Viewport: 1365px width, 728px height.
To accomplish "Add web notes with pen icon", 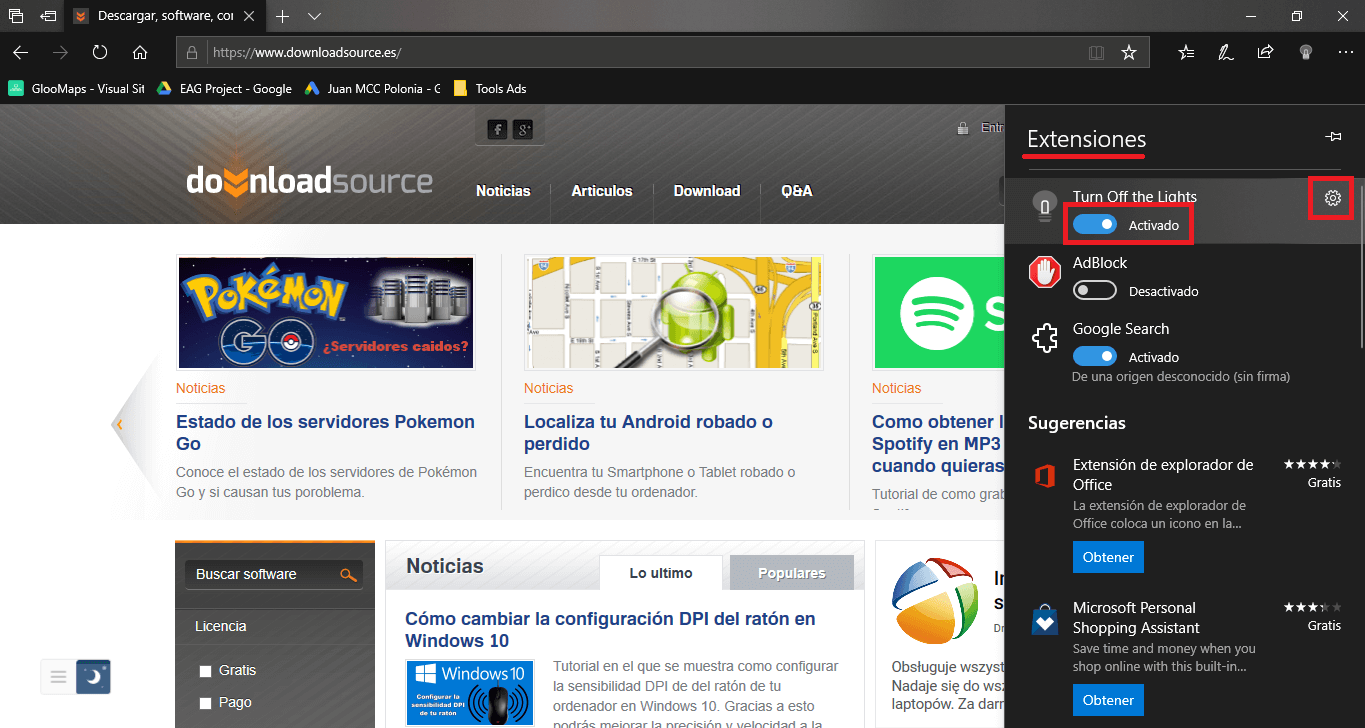I will 1225,52.
